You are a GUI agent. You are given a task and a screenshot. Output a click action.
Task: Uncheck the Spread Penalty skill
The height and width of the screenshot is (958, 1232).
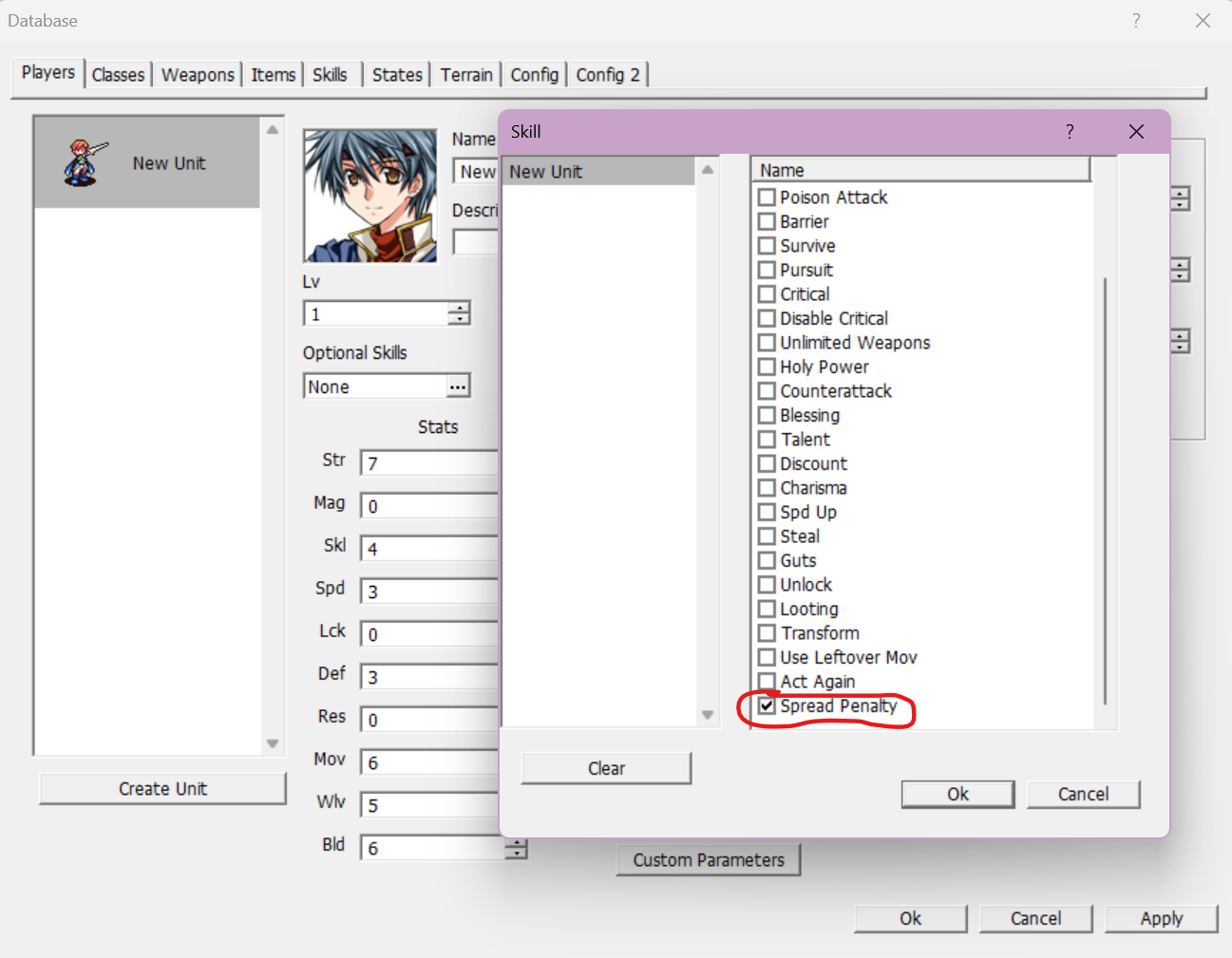pos(768,705)
